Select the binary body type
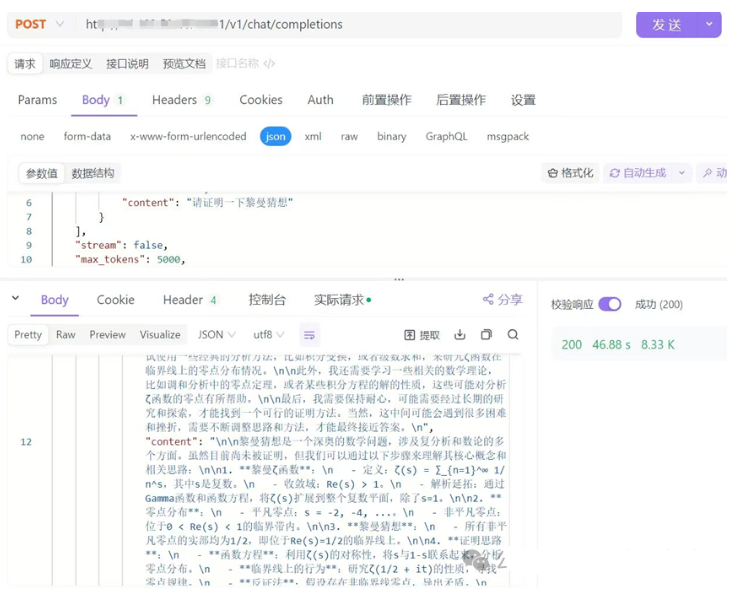736x594 pixels. [391, 137]
